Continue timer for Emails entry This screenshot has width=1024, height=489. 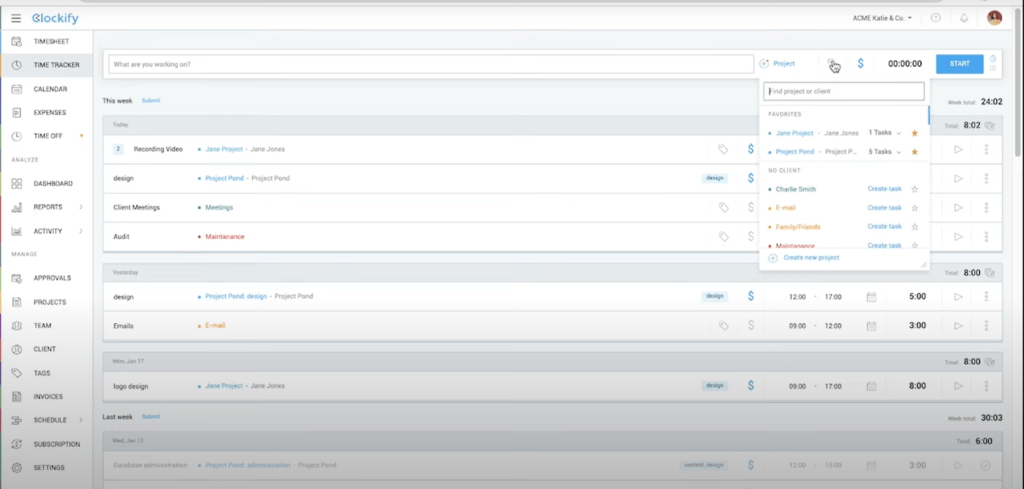958,326
